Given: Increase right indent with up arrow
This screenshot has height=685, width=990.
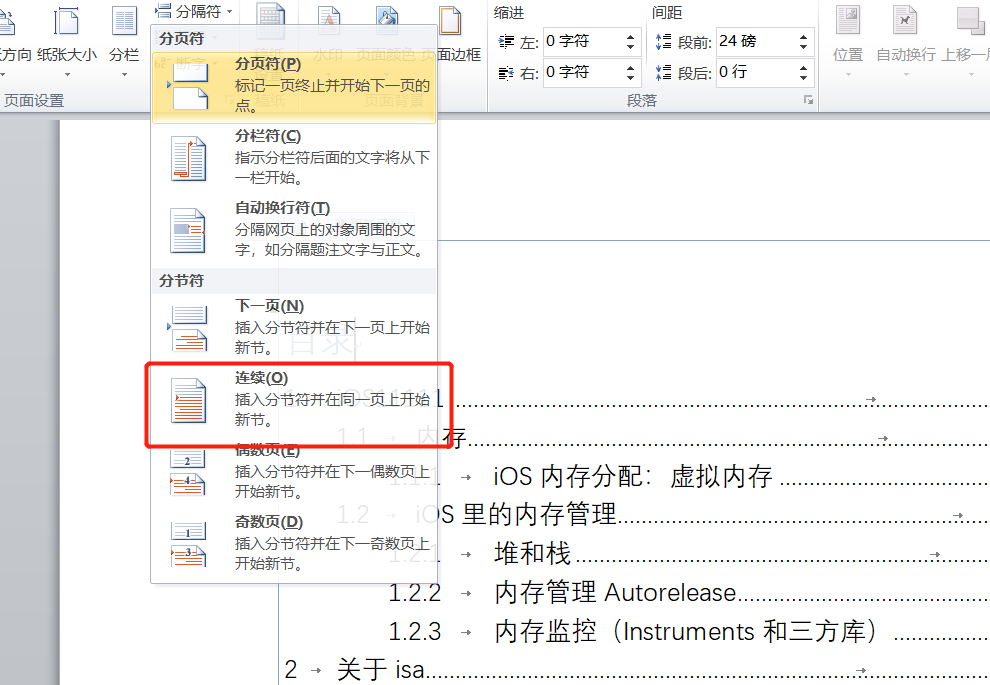Looking at the screenshot, I should pyautogui.click(x=630, y=66).
